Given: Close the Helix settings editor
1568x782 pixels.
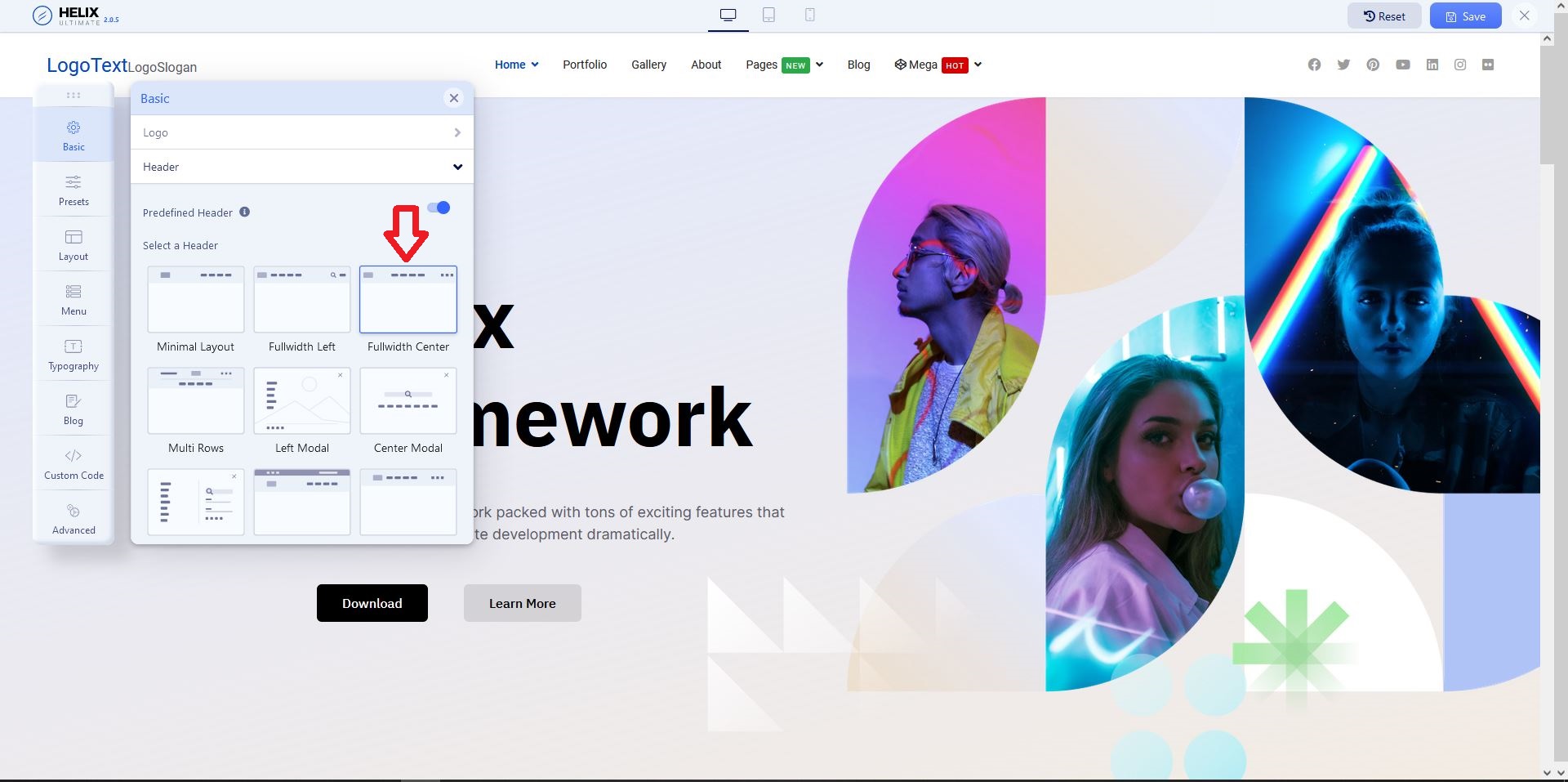Looking at the screenshot, I should tap(1524, 16).
